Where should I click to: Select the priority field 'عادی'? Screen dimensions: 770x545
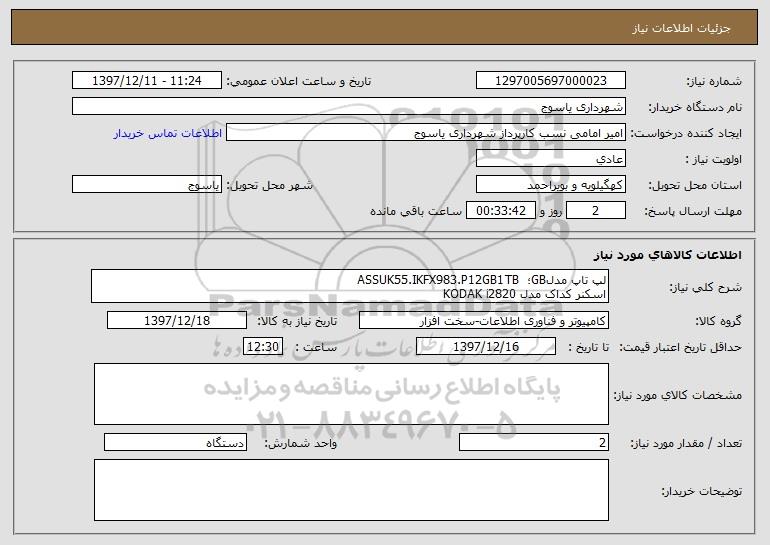click(x=550, y=159)
